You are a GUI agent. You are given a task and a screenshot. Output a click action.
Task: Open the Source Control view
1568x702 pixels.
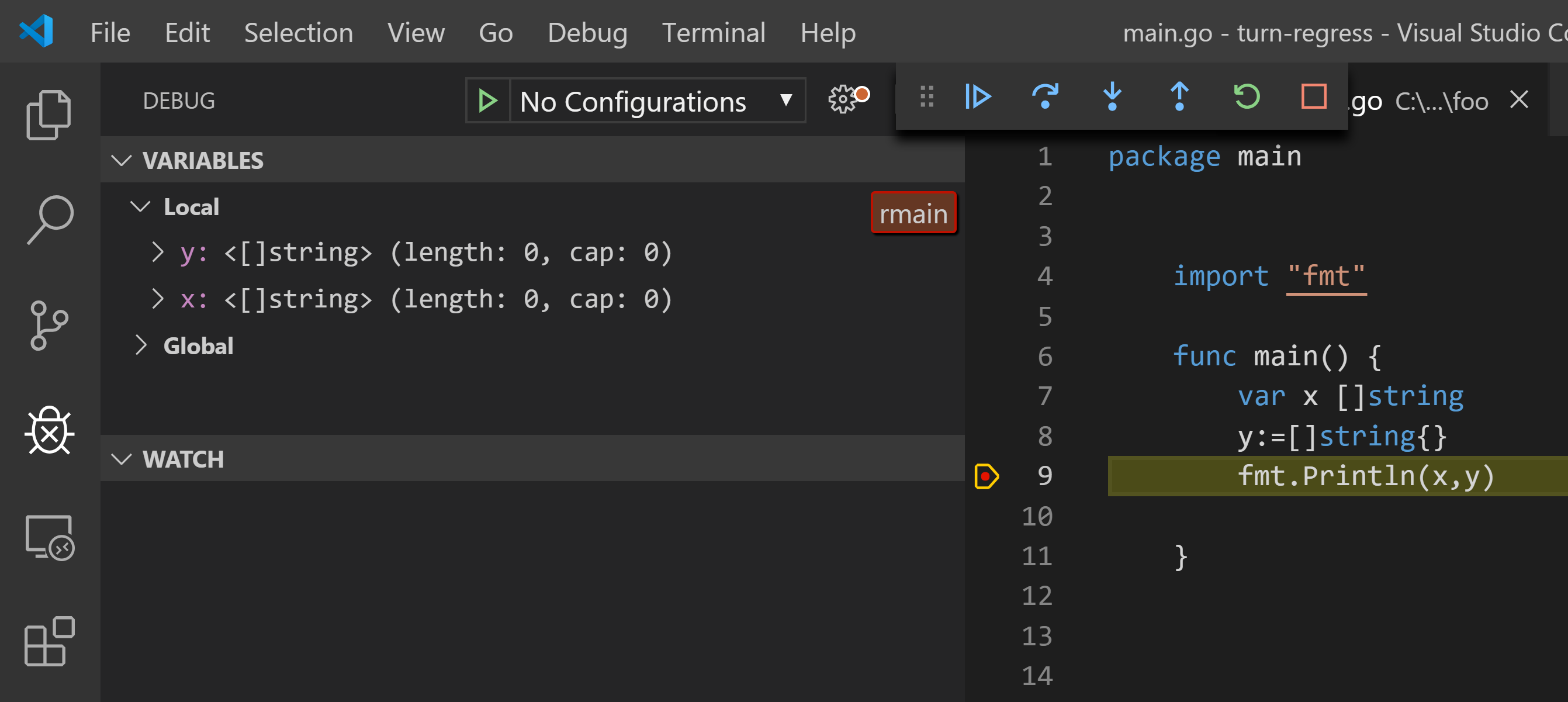[49, 324]
